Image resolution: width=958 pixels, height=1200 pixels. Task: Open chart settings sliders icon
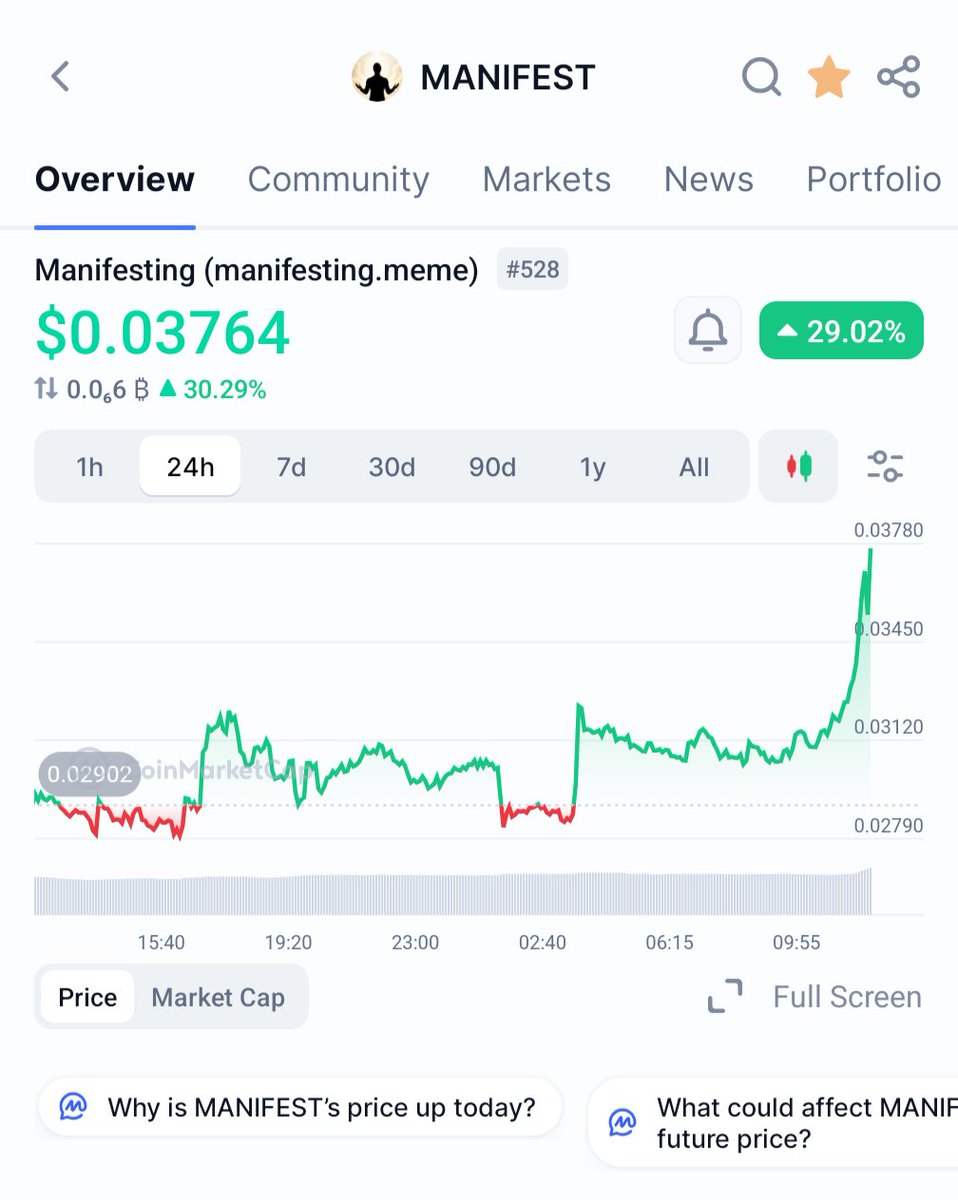[x=885, y=466]
